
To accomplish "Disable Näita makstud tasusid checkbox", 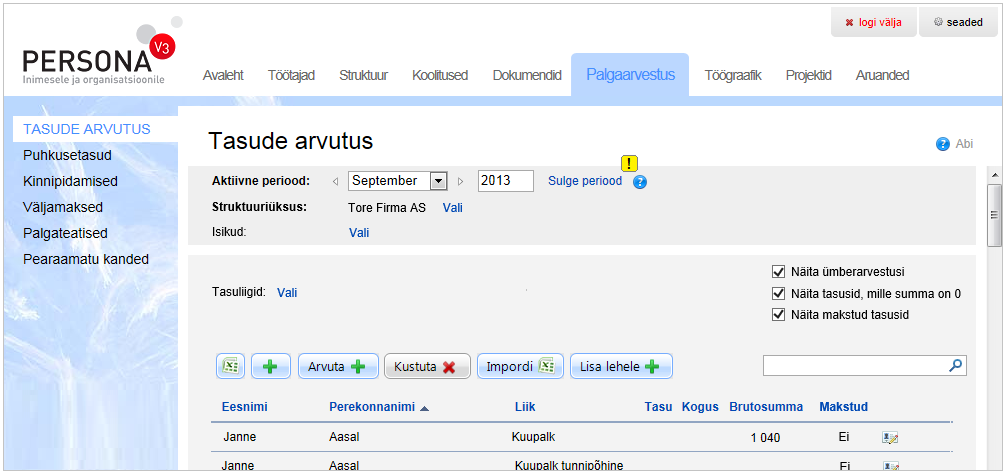I will tap(779, 315).
